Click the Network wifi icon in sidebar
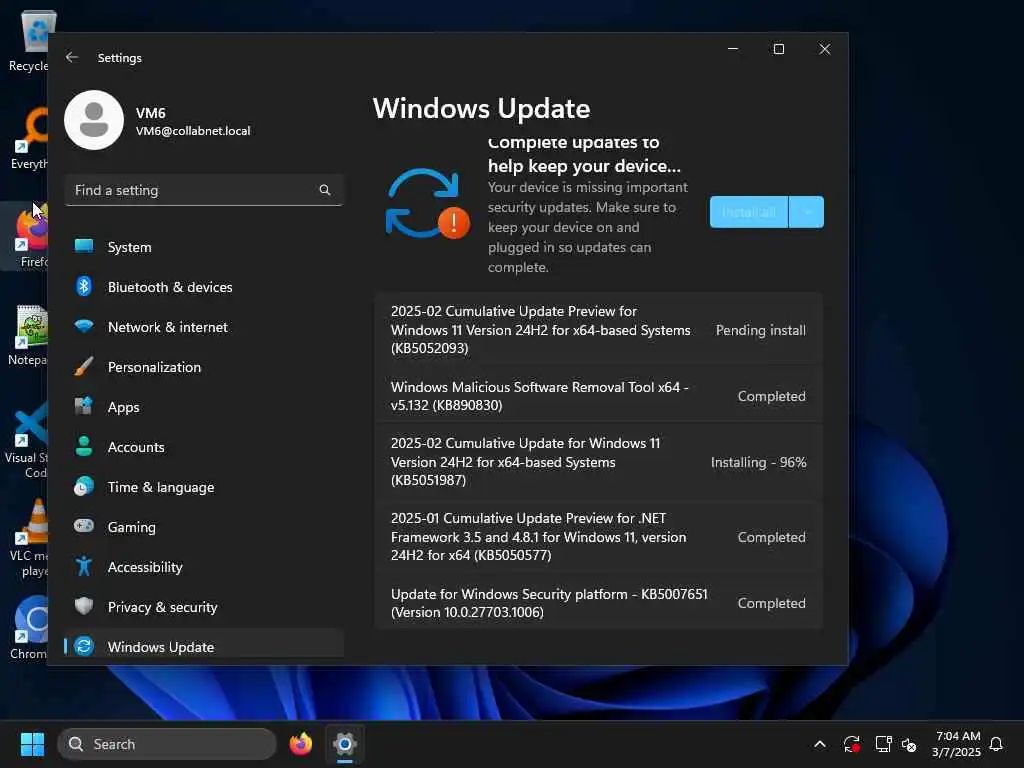1024x768 pixels. point(84,327)
